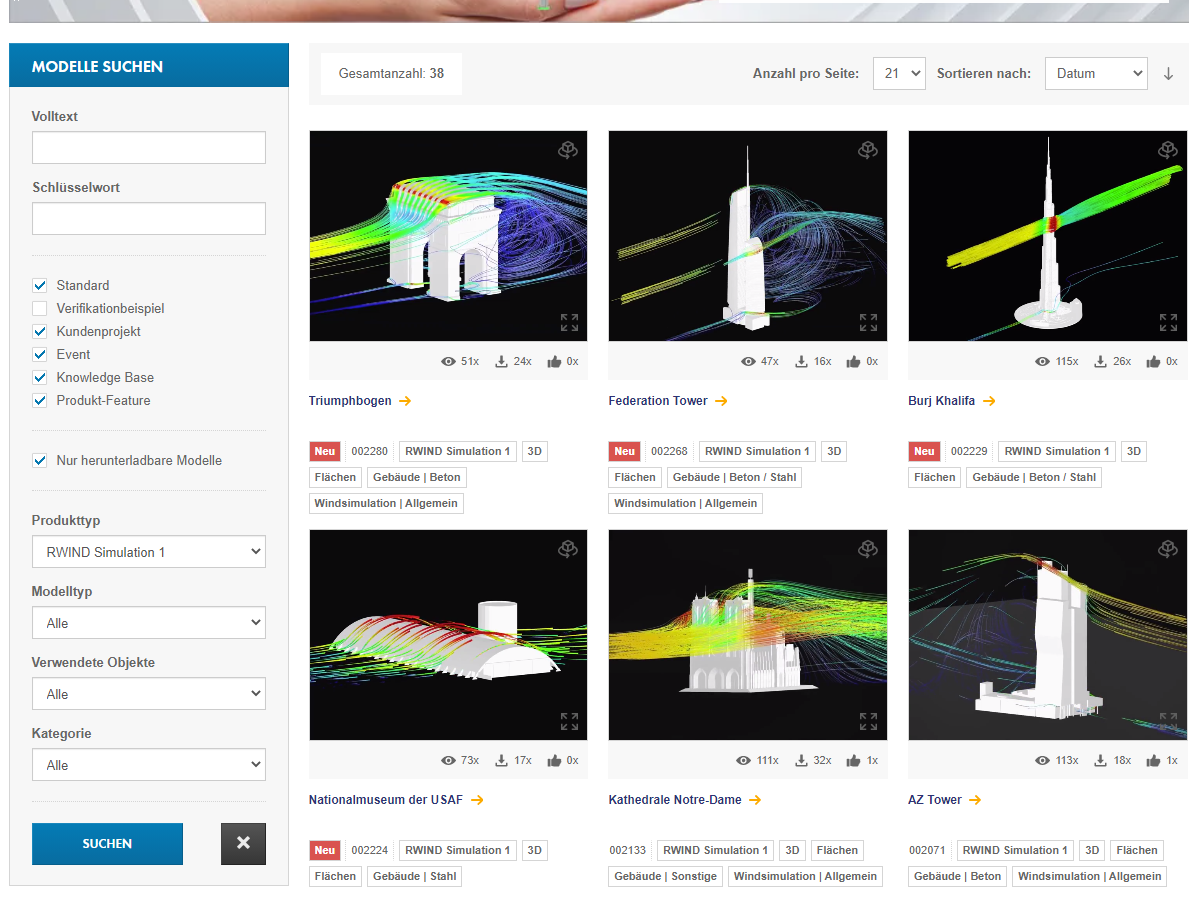Click the Triumphbogen preview thumbnail

point(448,235)
